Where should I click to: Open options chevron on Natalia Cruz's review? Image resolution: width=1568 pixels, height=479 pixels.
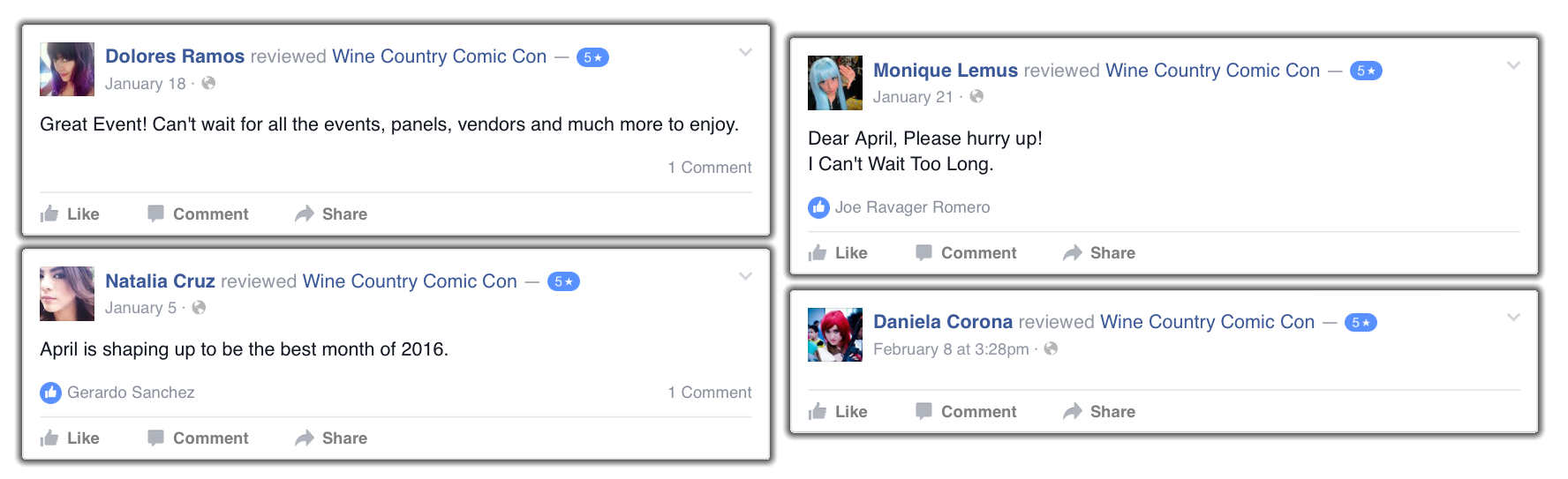(745, 276)
